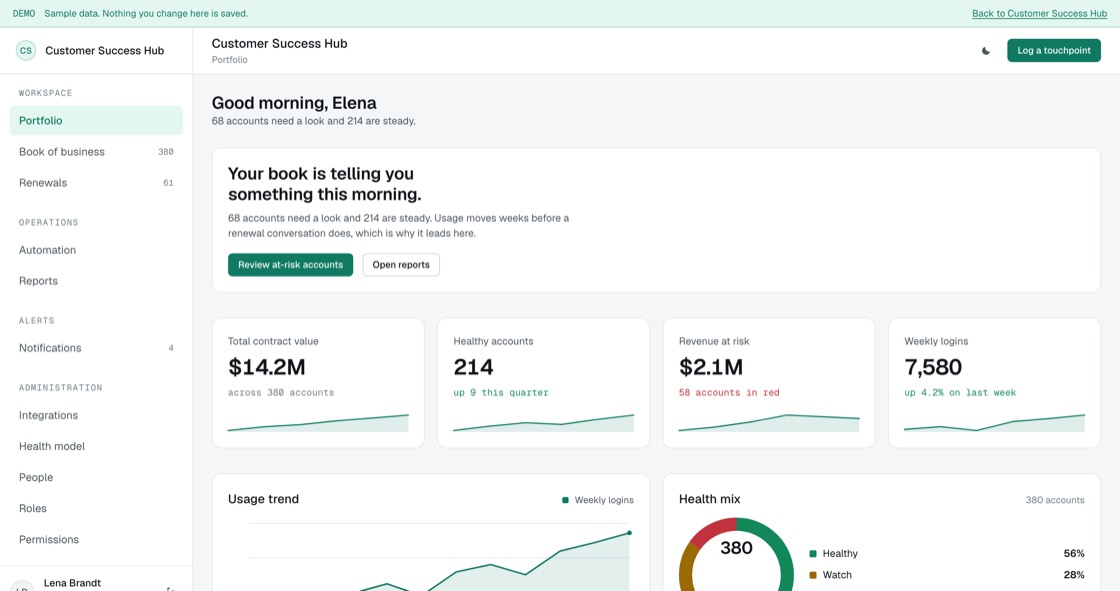Click the Revenue at risk sparkline
The image size is (1120, 591).
(x=769, y=422)
